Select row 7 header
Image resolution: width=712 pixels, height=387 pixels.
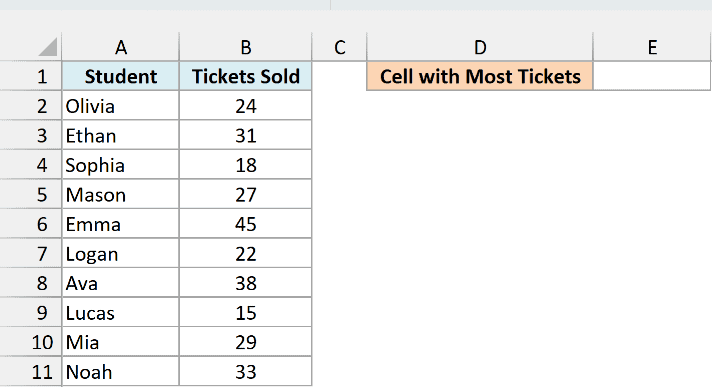pyautogui.click(x=30, y=253)
